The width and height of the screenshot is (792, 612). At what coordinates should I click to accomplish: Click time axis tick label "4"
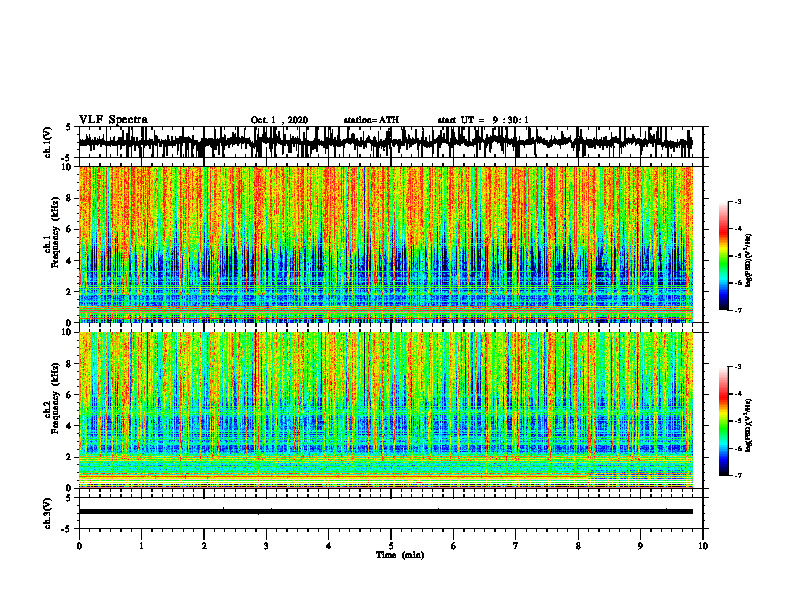tap(329, 546)
